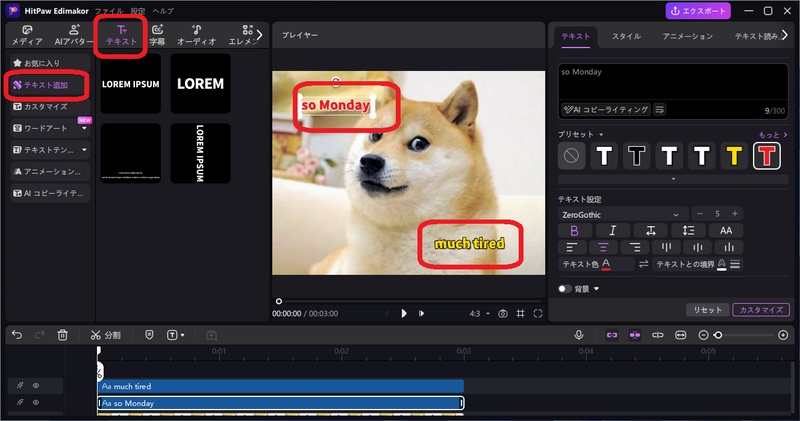Play the video preview
This screenshot has height=421, width=800.
404,313
